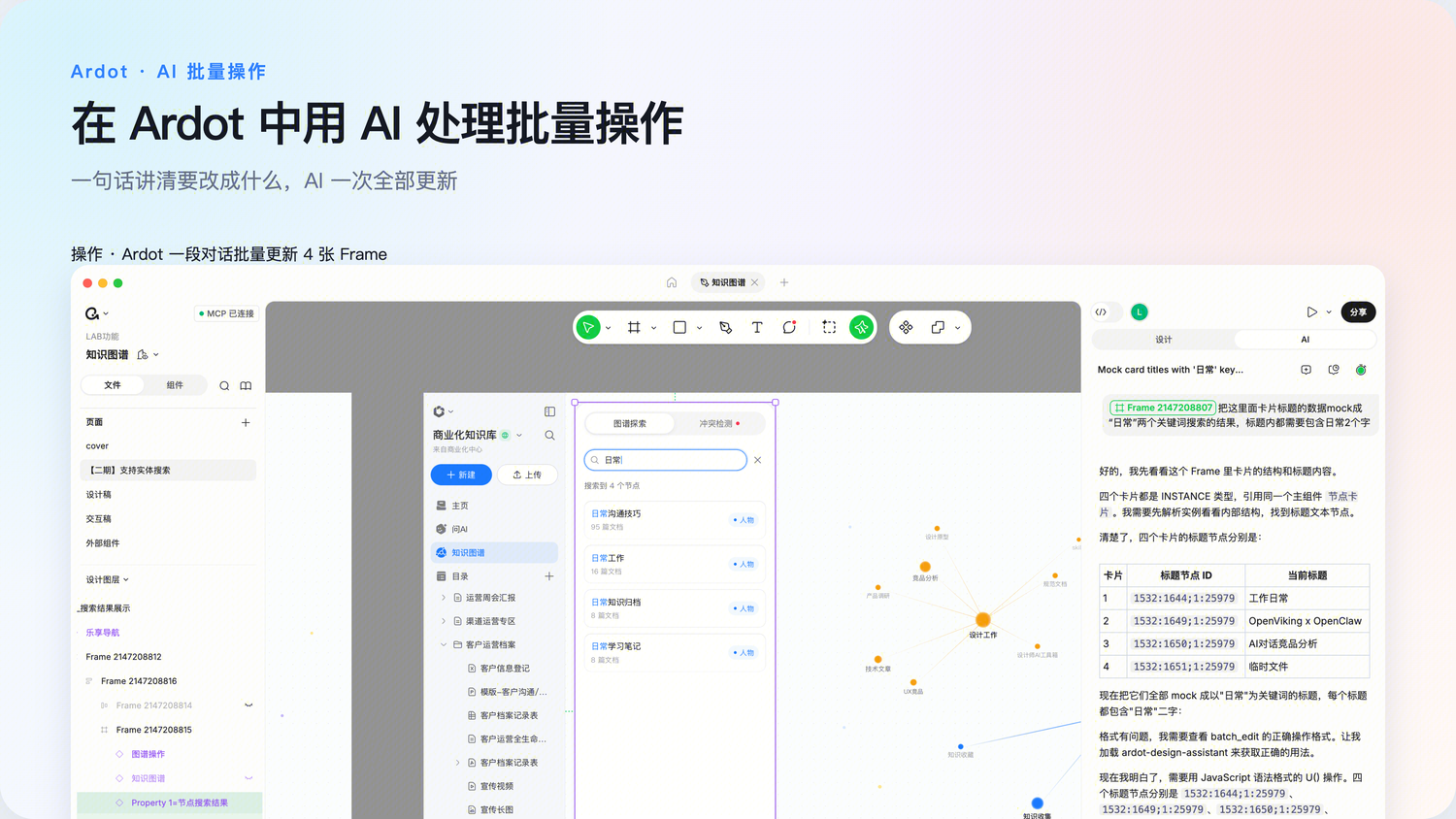Select the dashed AI selection tool
The image size is (1456, 819).
coord(829,328)
